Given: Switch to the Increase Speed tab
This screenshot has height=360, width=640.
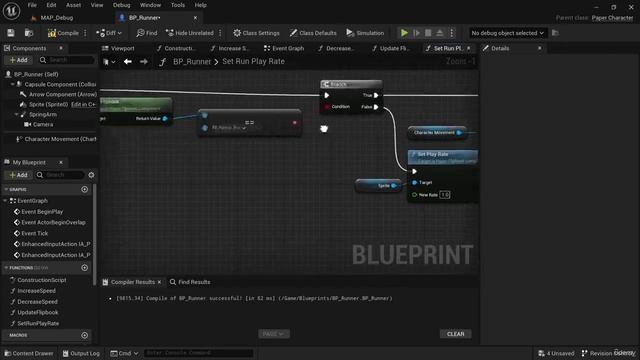Looking at the screenshot, I should tap(229, 48).
